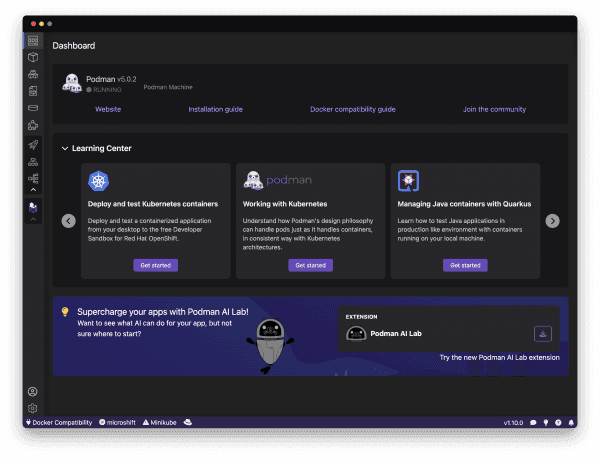The height and width of the screenshot is (458, 600).
Task: Open the notifications bell icon
Action: 571,423
